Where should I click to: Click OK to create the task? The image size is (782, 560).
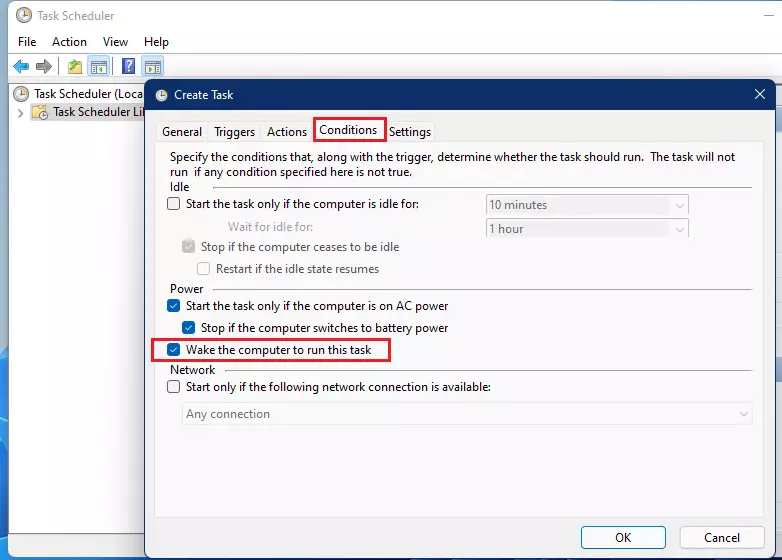coord(623,538)
